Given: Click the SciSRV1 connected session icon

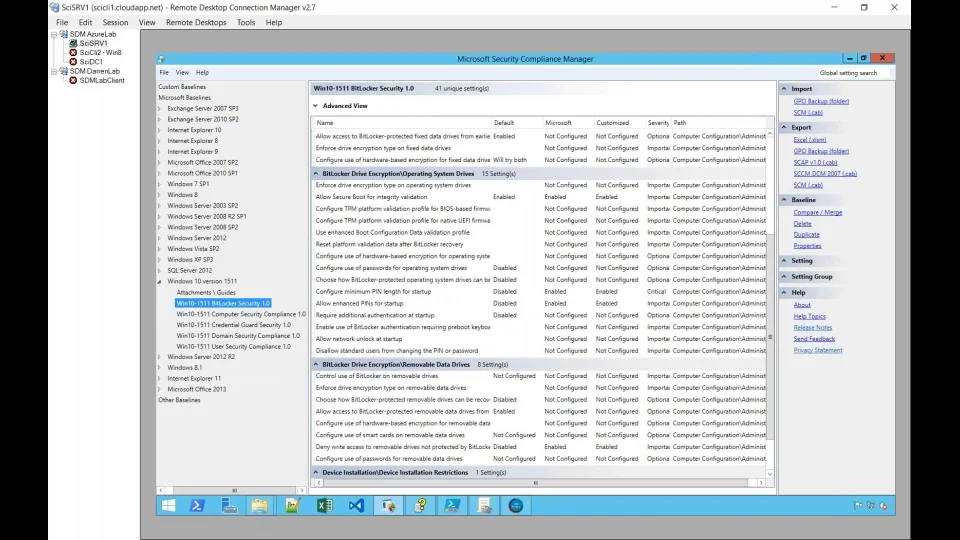Looking at the screenshot, I should point(73,43).
